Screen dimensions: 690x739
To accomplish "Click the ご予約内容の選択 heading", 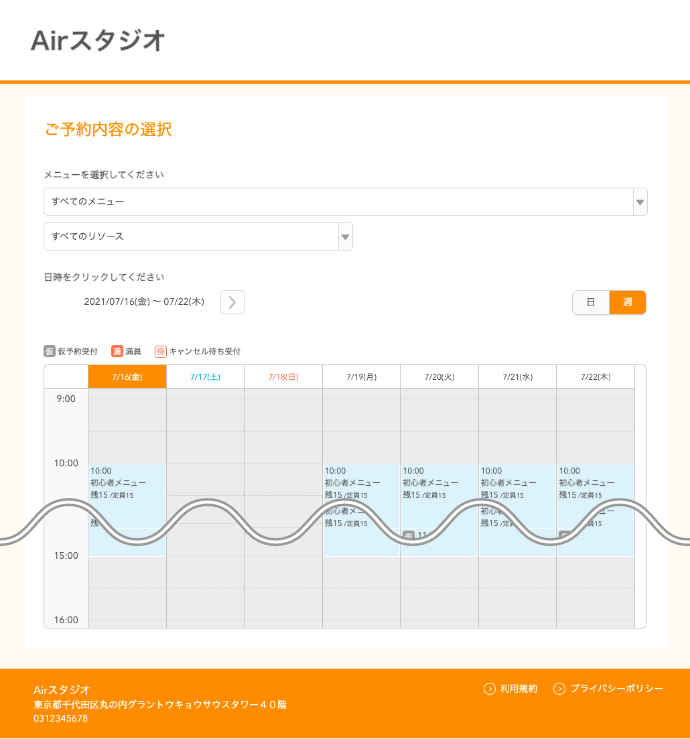I will point(108,129).
